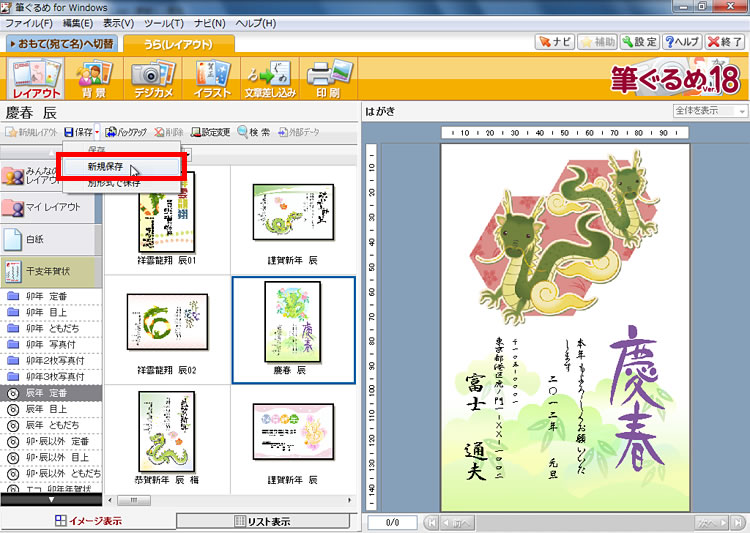
Task: Click the 検索 search icon
Action: [254, 132]
